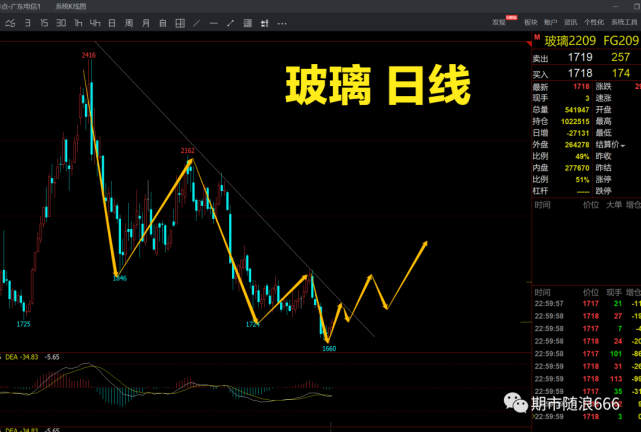Select the 4h chart period
This screenshot has height=432, width=641.
pos(95,23)
